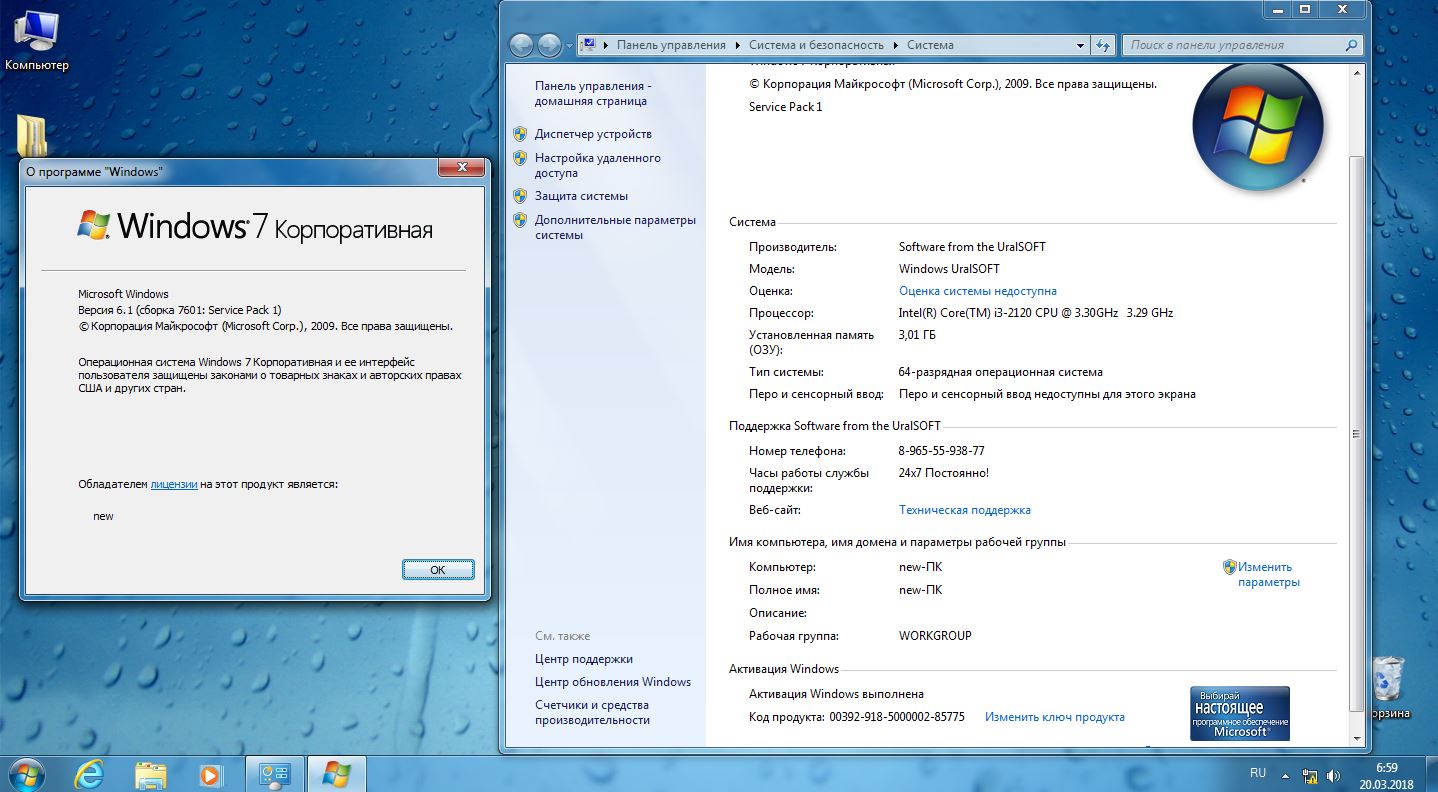
Task: Show hidden tray icons arrow
Action: 1284,774
